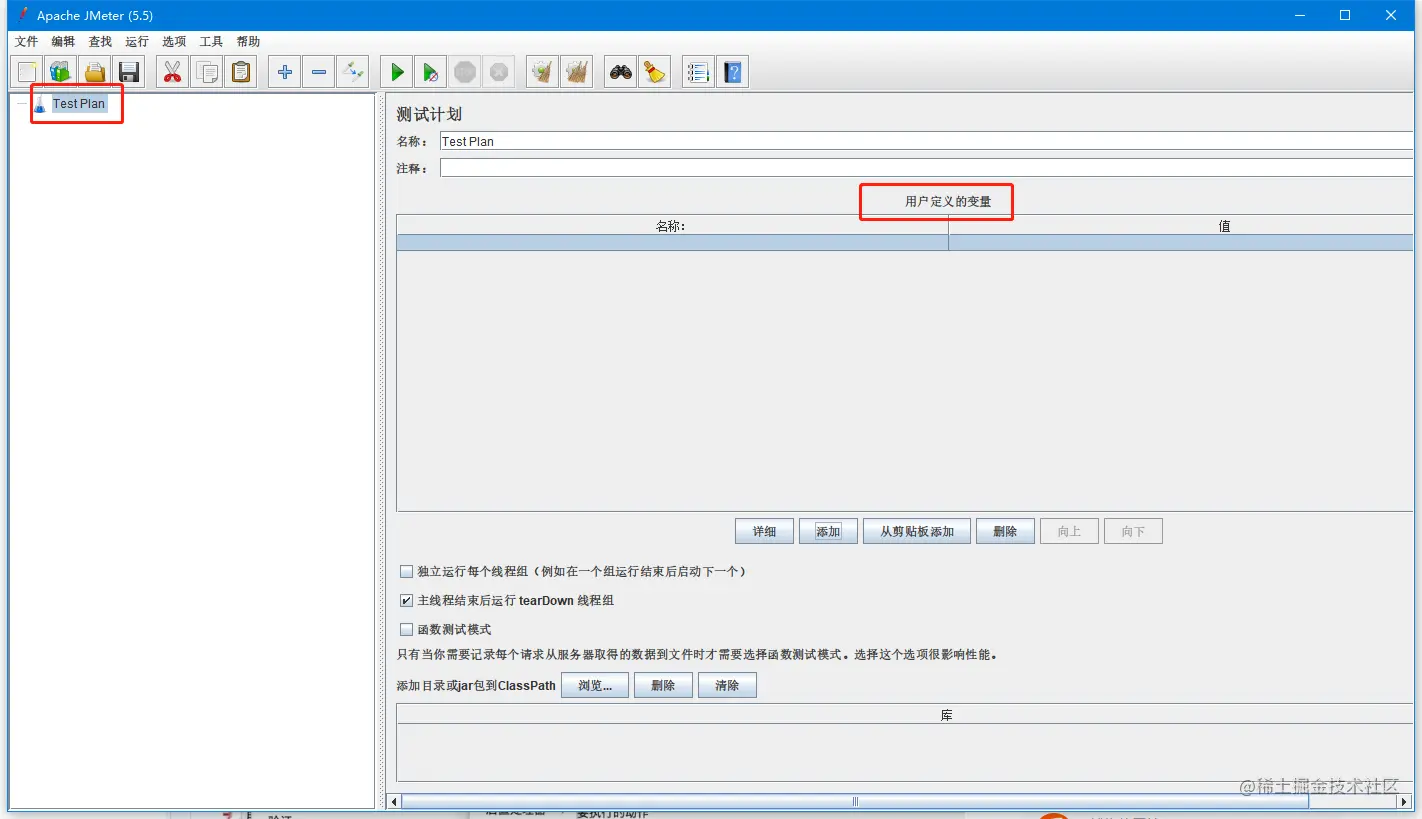The height and width of the screenshot is (819, 1422).
Task: Click the horizontal scrollbar left arrow
Action: 394,802
